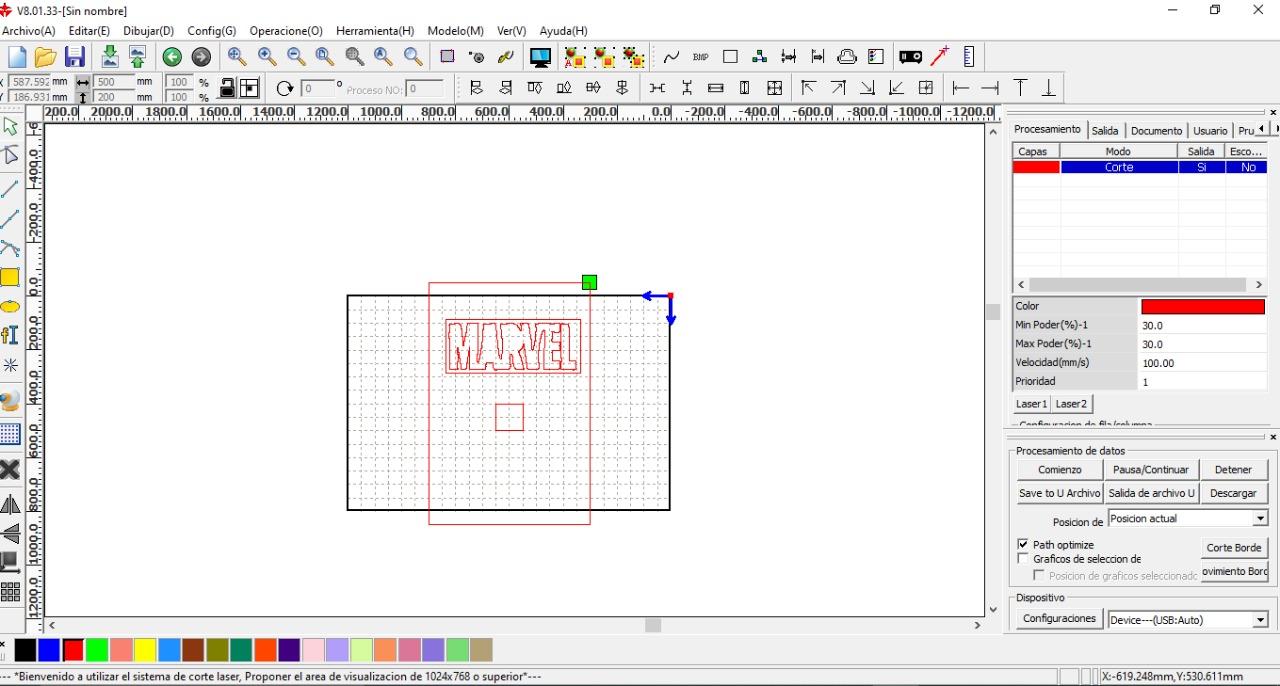Image resolution: width=1280 pixels, height=686 pixels.
Task: Enable the Path optimize checkbox
Action: (x=1023, y=545)
